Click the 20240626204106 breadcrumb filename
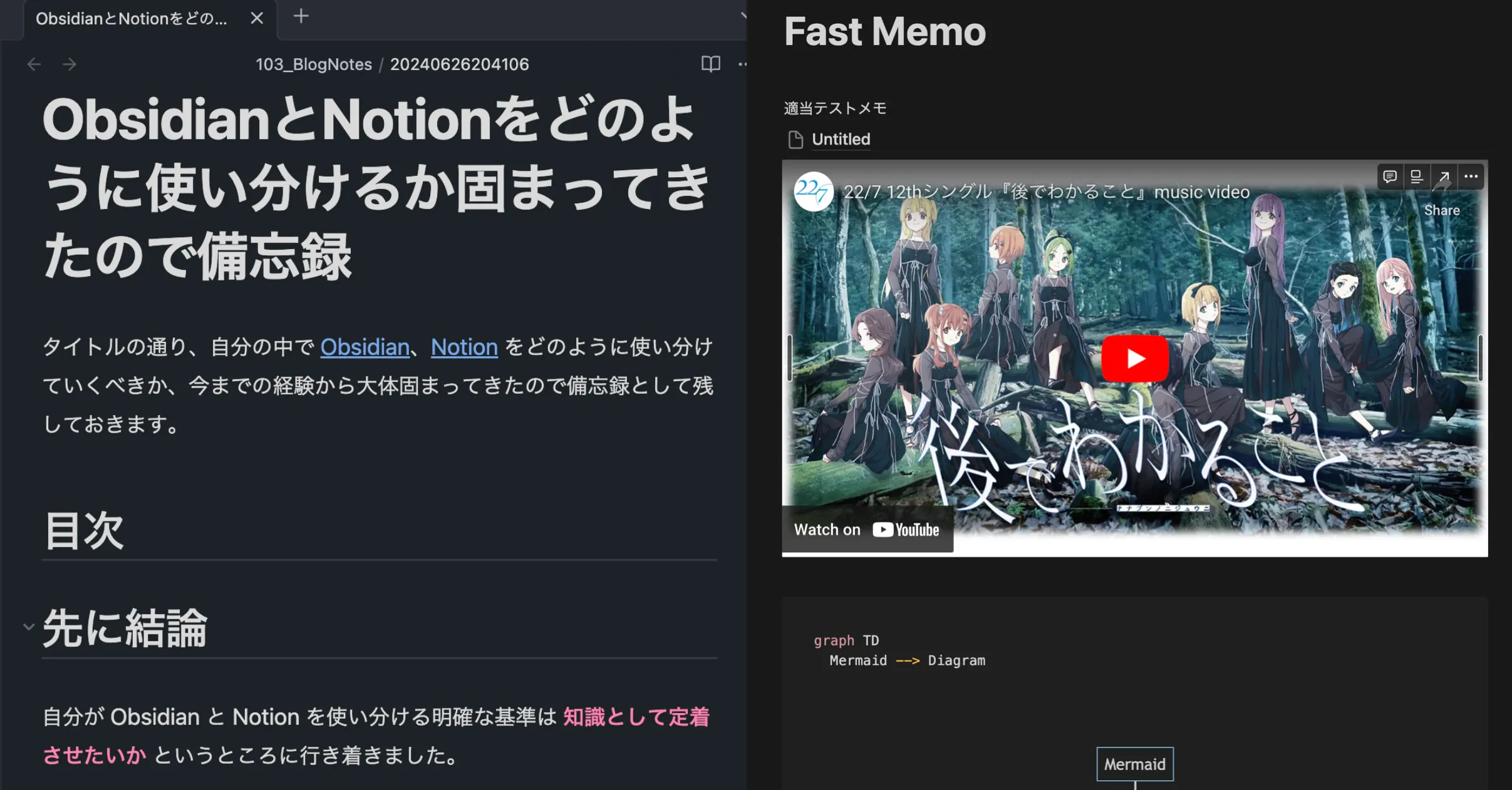1512x790 pixels. 460,64
